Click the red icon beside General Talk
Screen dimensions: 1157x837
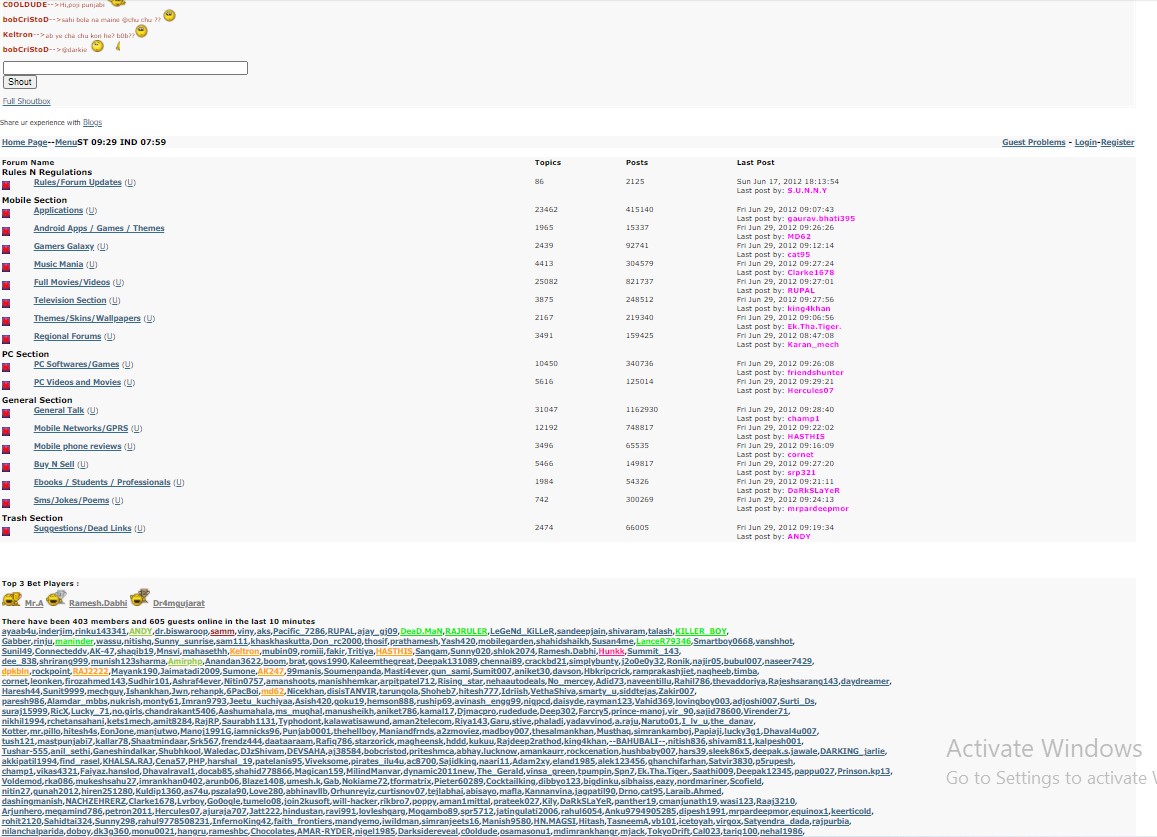[6, 413]
